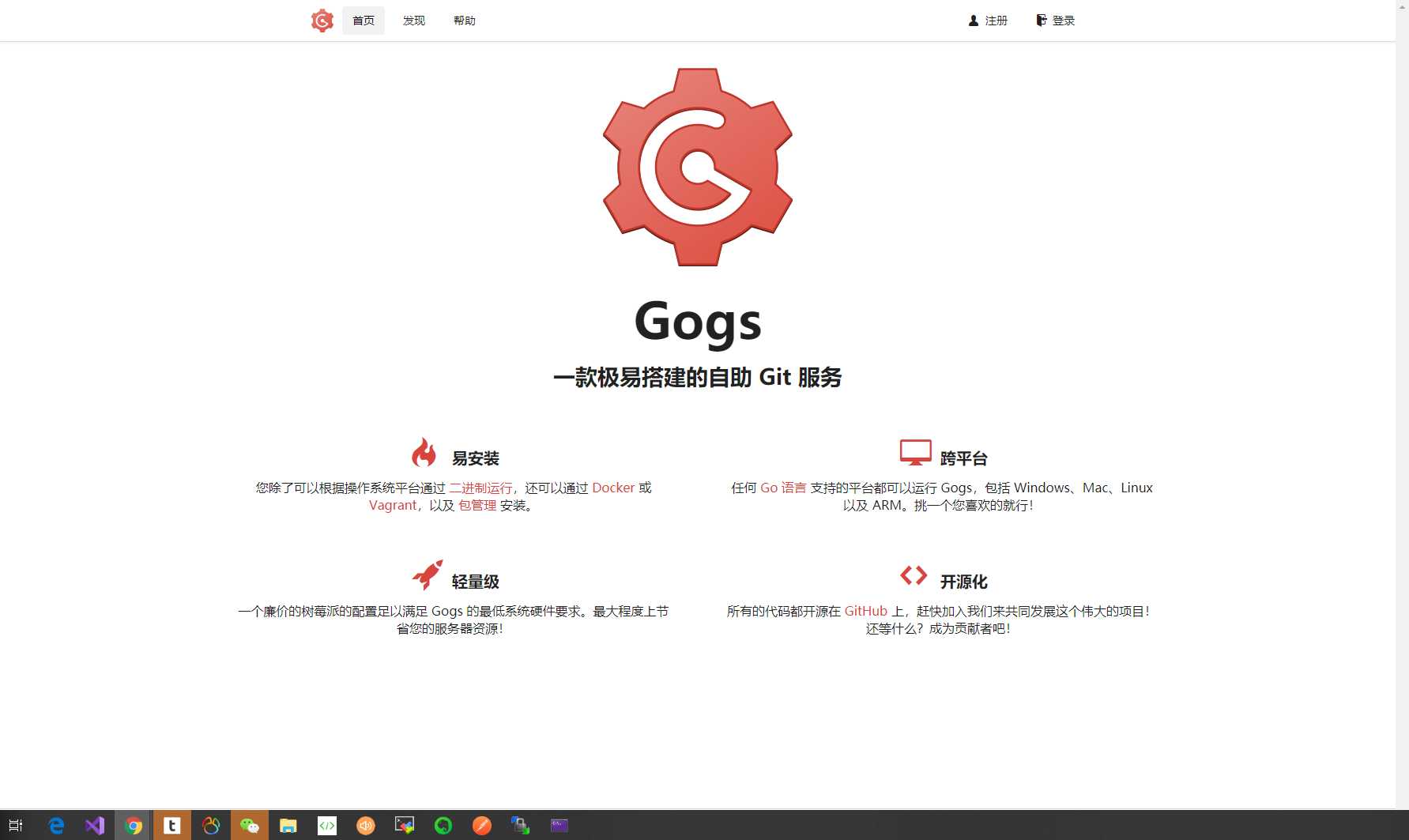Viewport: 1409px width, 840px height.
Task: Open the 包管理 package link
Action: pos(477,505)
